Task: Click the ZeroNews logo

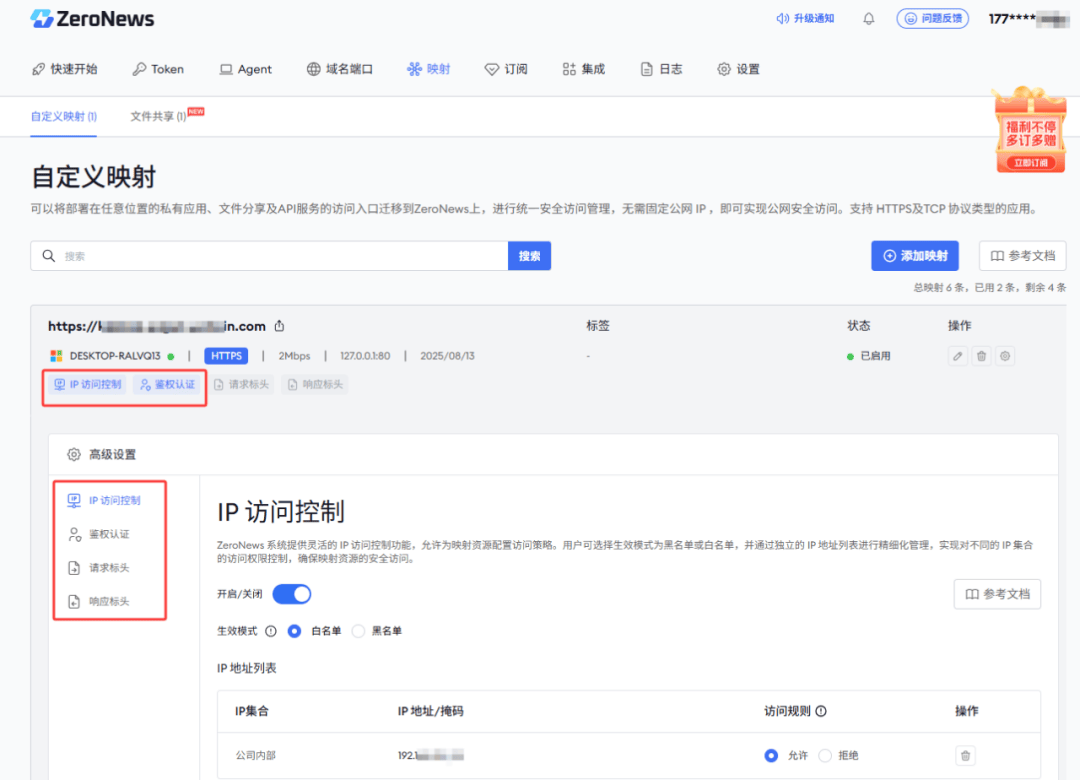Action: (92, 19)
